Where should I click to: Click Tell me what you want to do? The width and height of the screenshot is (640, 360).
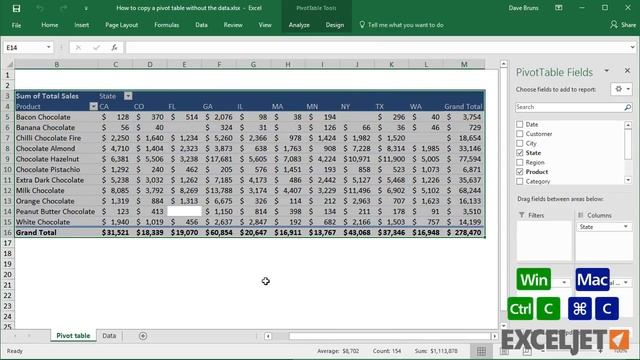(x=401, y=25)
